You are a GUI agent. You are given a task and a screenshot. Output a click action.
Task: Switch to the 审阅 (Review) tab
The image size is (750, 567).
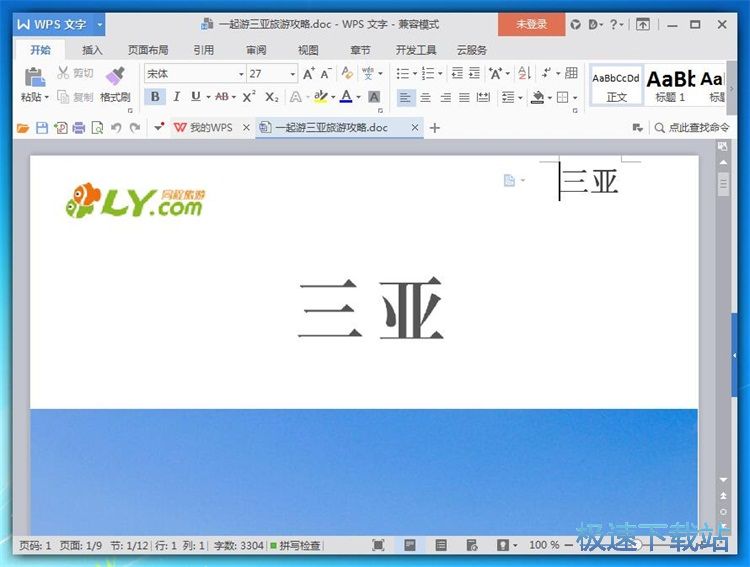[x=256, y=50]
